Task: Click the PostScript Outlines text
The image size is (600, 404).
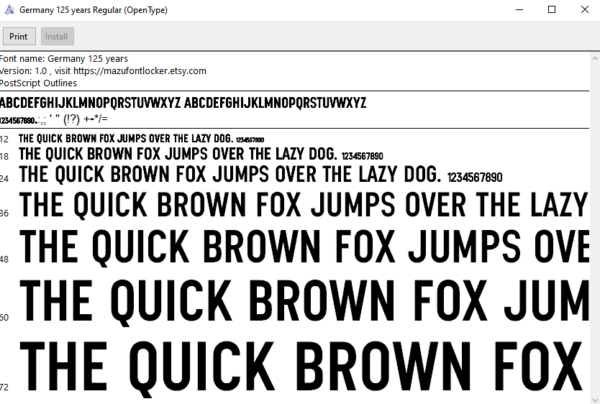Action: coord(38,83)
